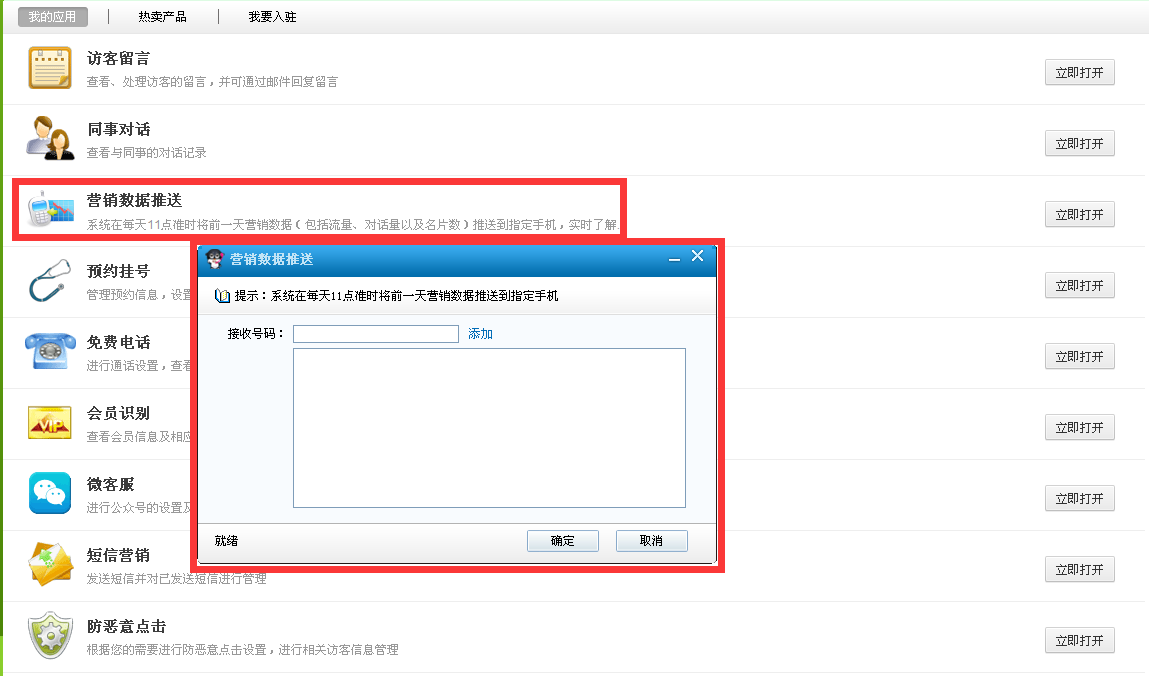Click the 添加 link in dialog
The width and height of the screenshot is (1149, 676).
point(480,334)
